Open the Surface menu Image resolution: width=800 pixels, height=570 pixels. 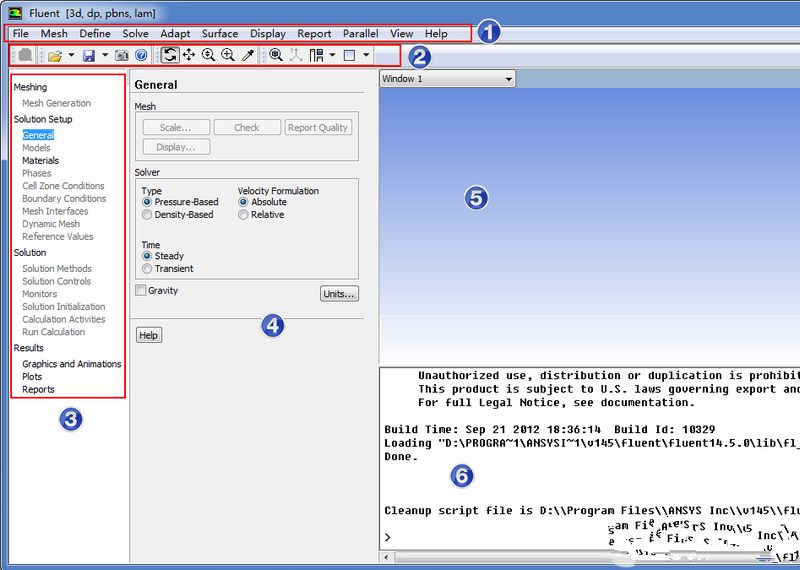[220, 34]
